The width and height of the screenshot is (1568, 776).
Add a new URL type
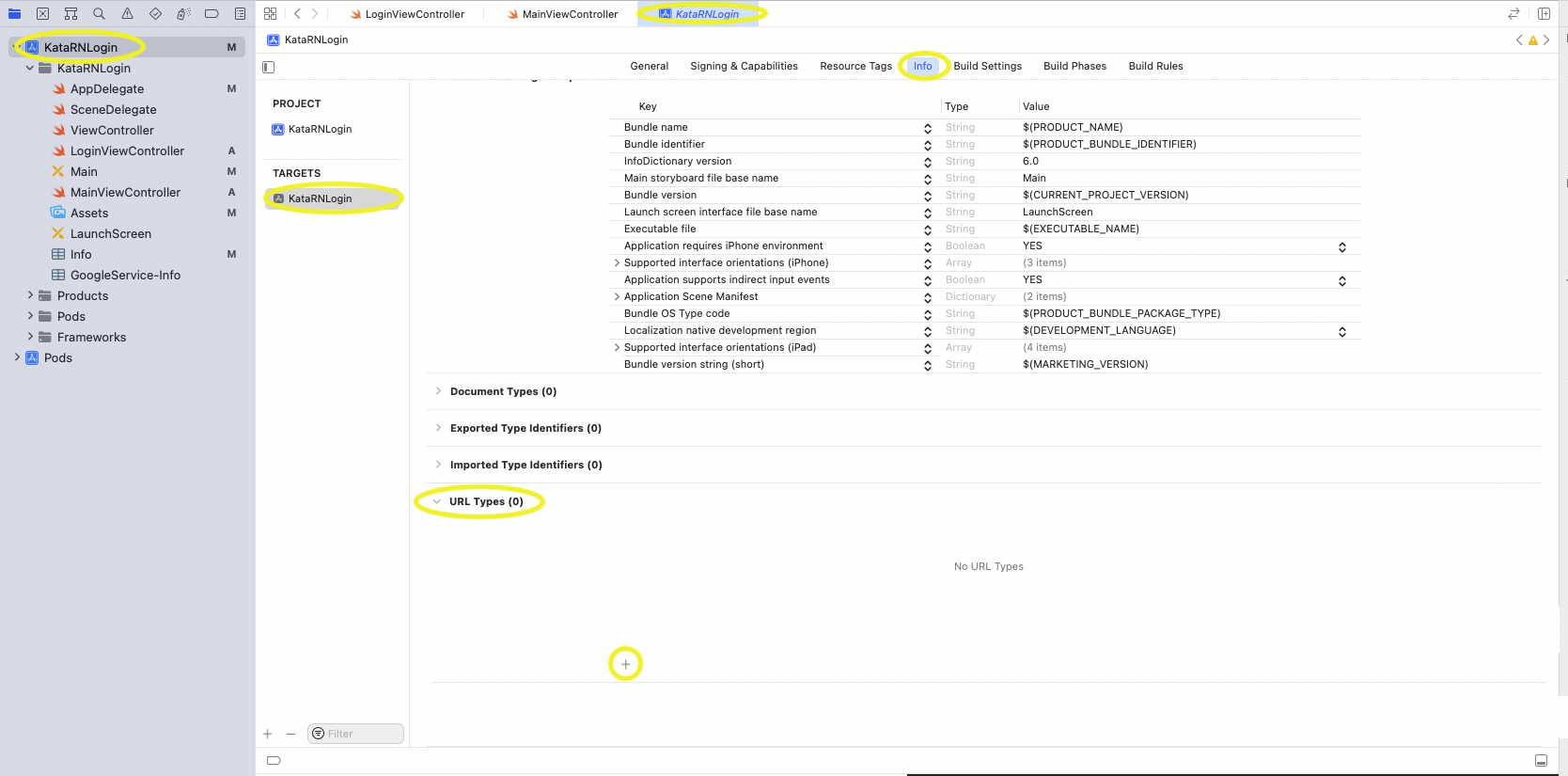coord(625,664)
